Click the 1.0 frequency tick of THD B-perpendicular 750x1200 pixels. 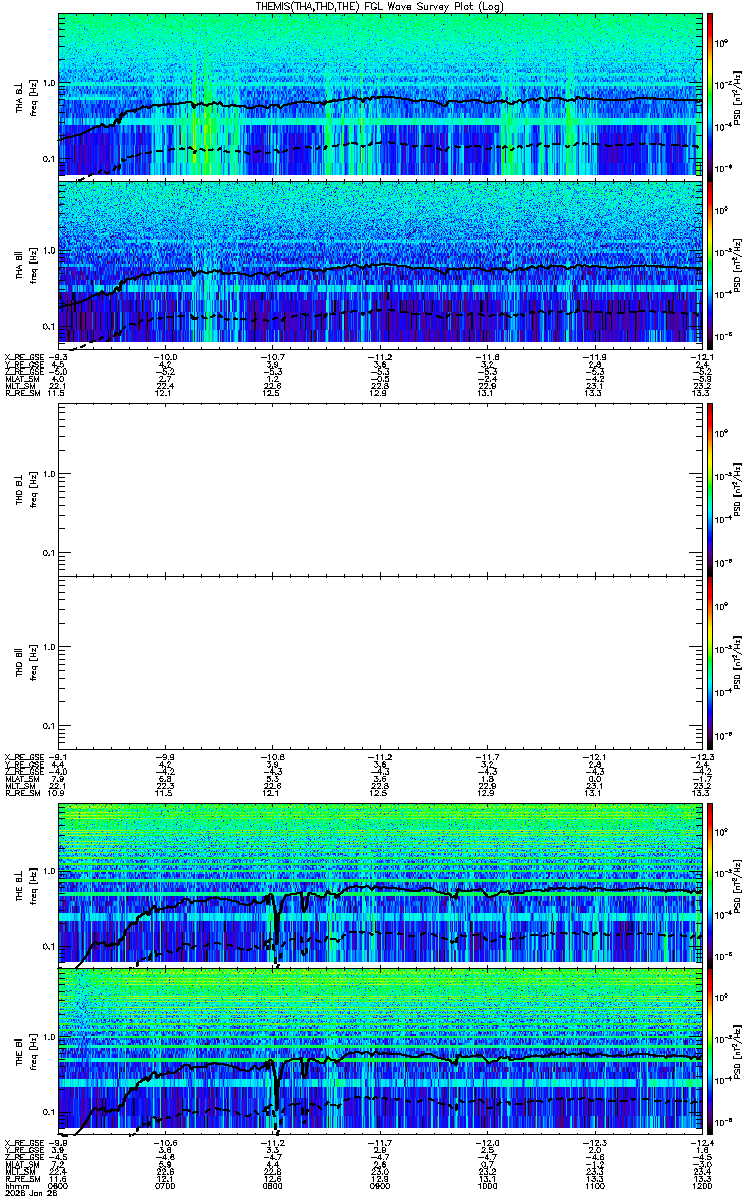(48, 474)
